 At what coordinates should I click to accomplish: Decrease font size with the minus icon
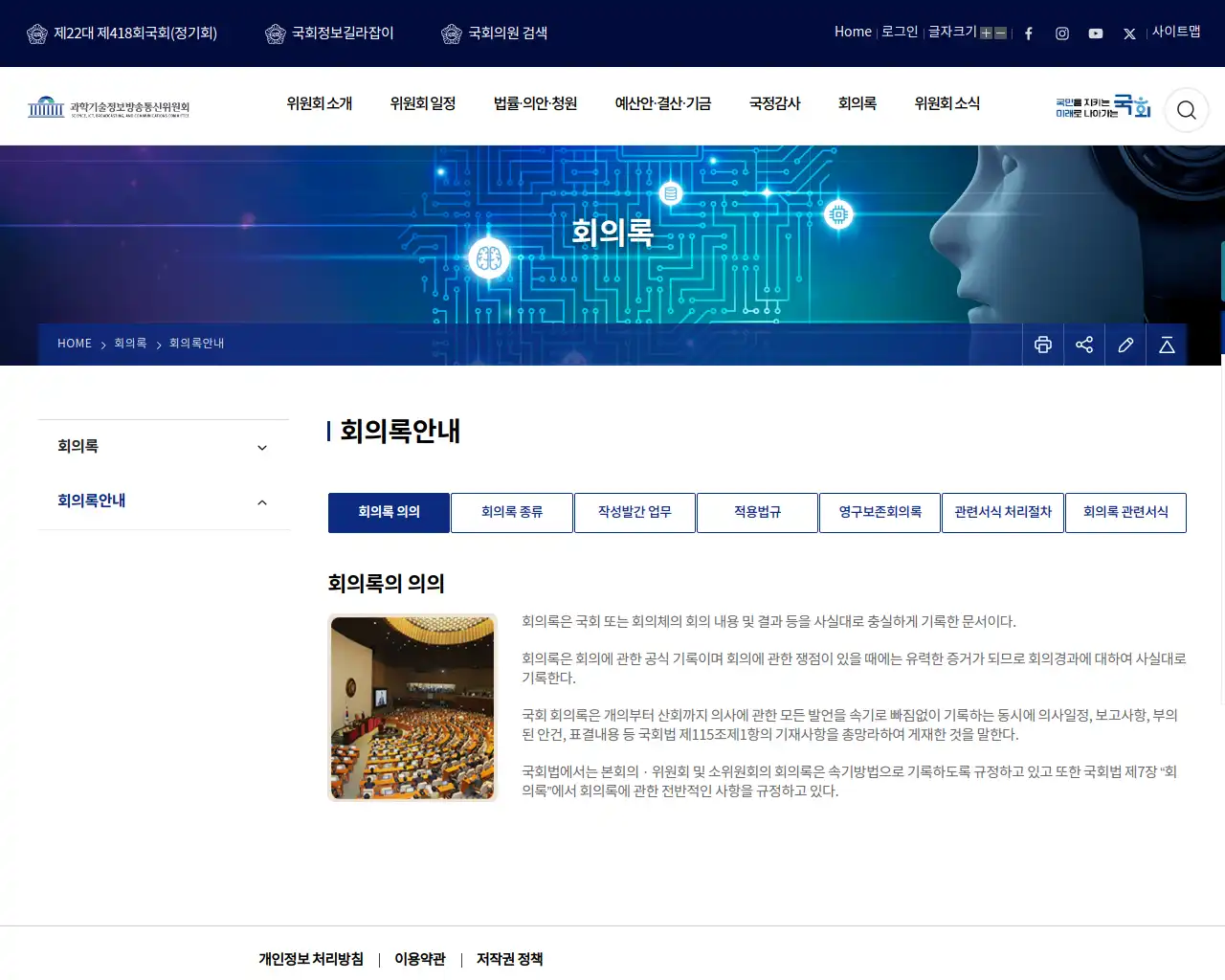click(1001, 33)
